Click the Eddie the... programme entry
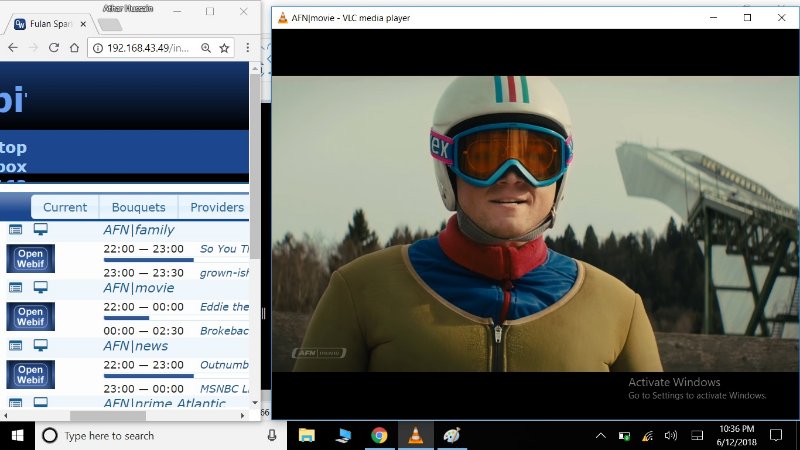The width and height of the screenshot is (800, 450). [x=224, y=307]
